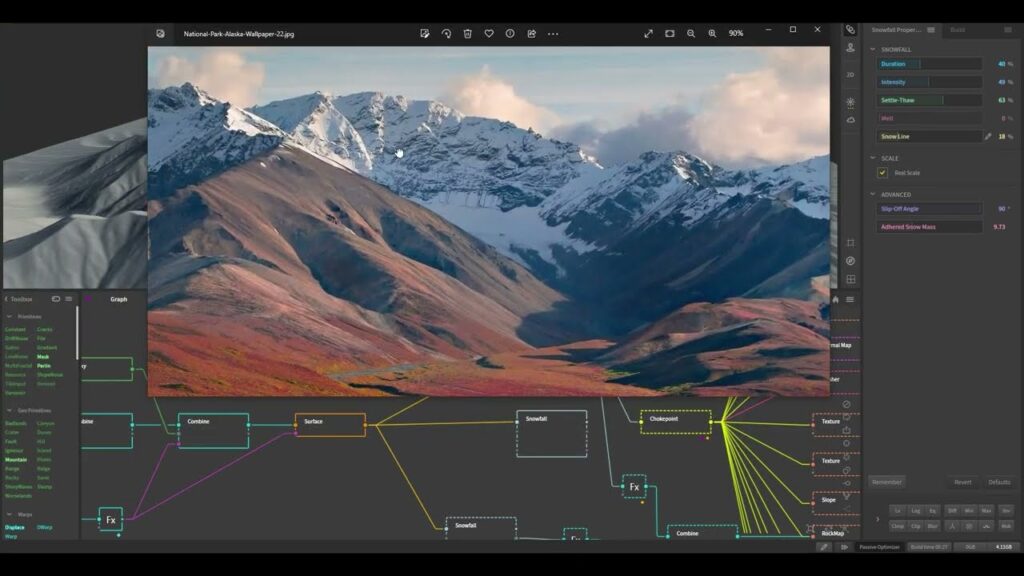
Task: Open the edit image icon in photo viewer
Action: [x=424, y=33]
